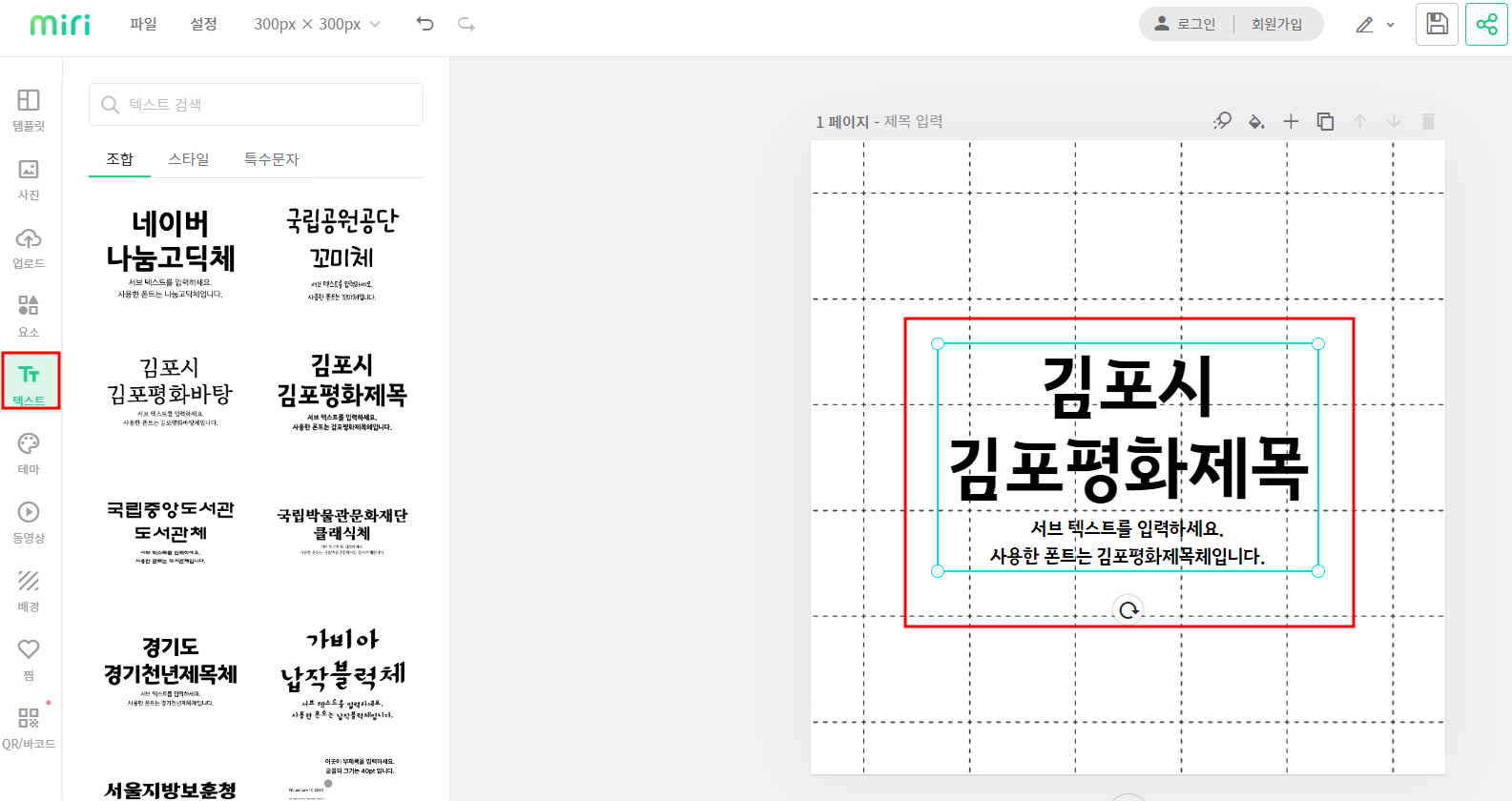Open the 템플릿 sidebar panel
The image size is (1512, 801).
pyautogui.click(x=29, y=110)
